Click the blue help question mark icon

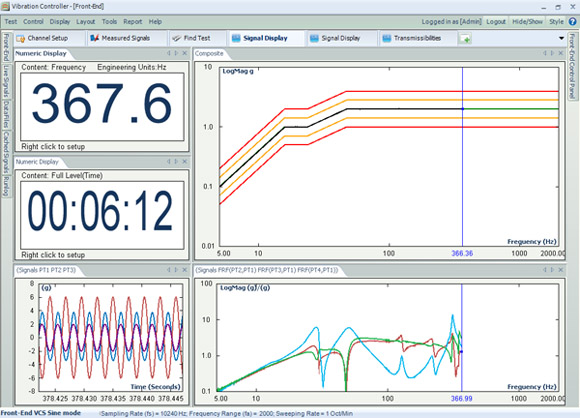click(x=572, y=21)
